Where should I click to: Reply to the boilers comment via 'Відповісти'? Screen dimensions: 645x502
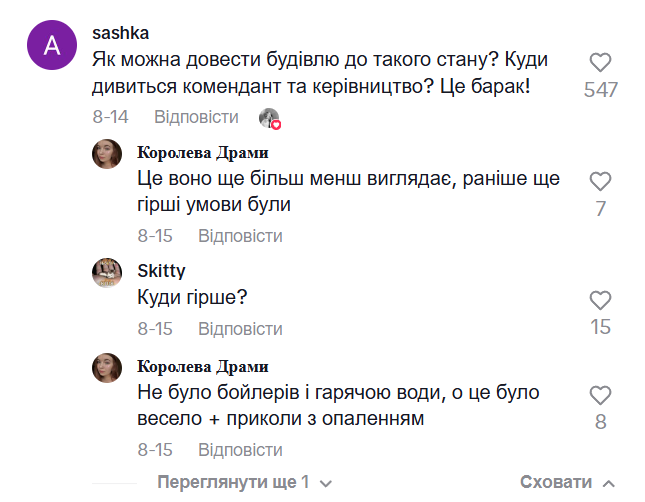click(240, 449)
